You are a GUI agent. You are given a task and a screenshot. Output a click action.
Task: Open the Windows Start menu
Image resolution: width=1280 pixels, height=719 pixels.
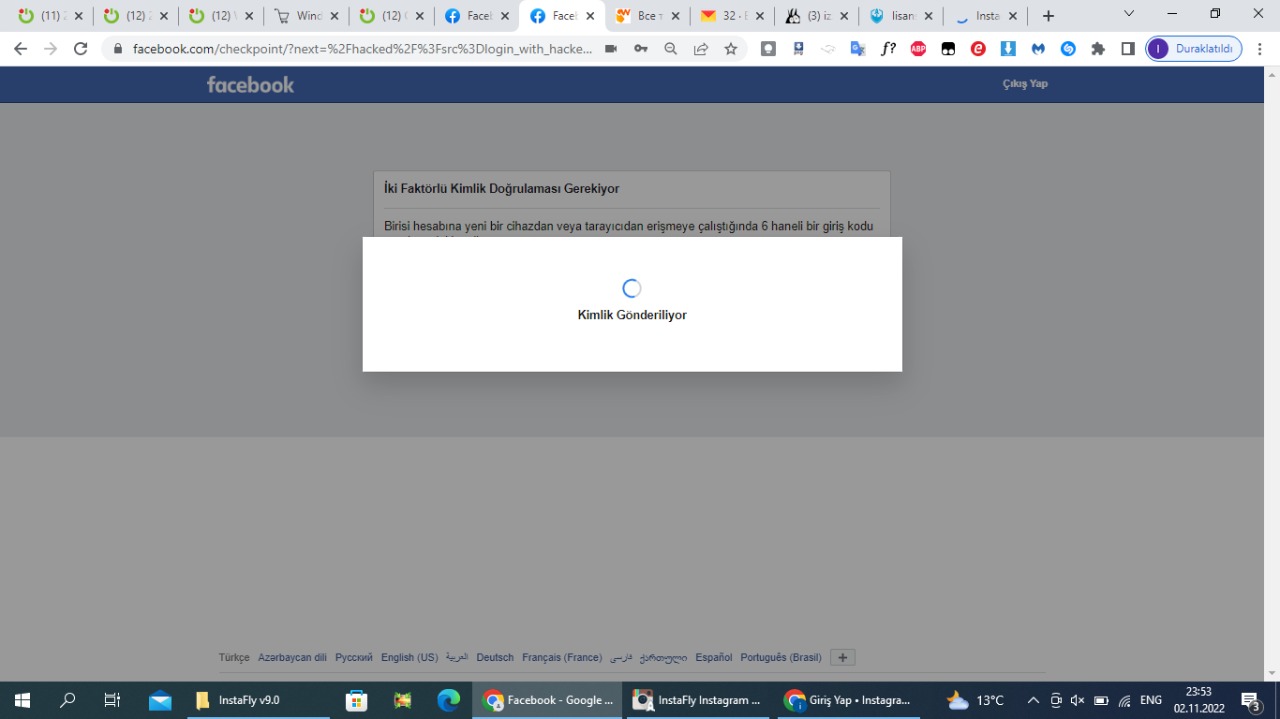(21, 700)
